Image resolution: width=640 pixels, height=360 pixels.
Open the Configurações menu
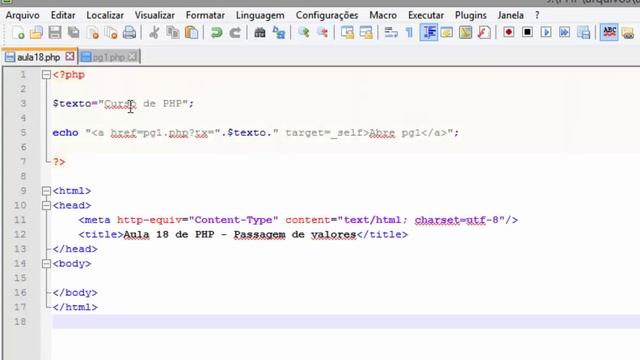click(327, 15)
